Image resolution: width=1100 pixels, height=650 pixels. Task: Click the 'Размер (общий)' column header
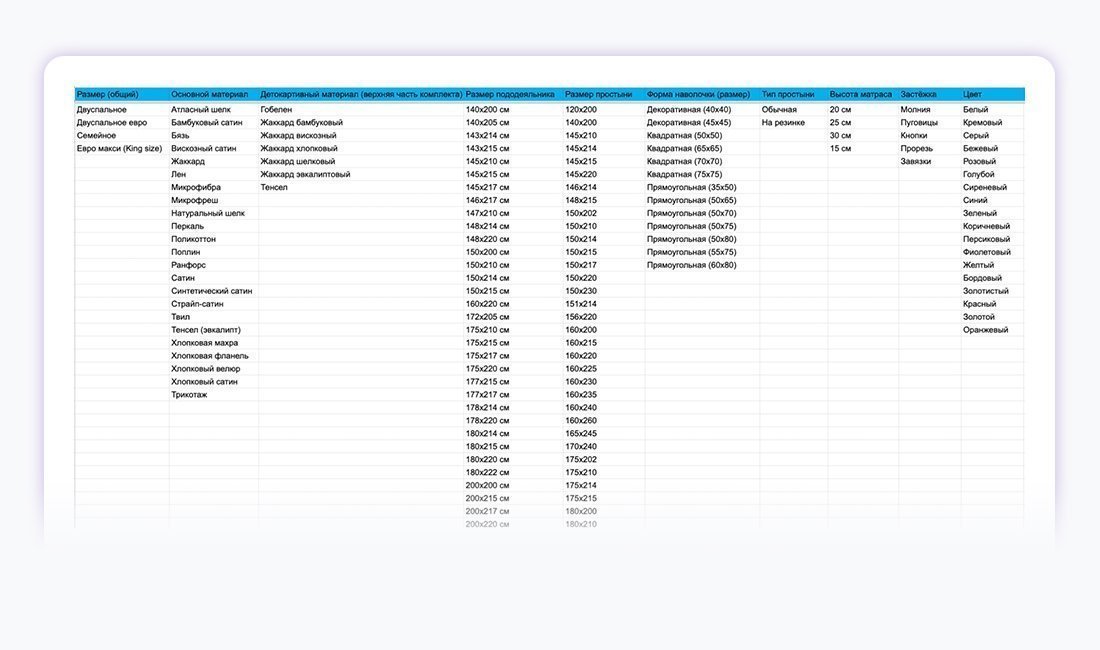[x=107, y=94]
